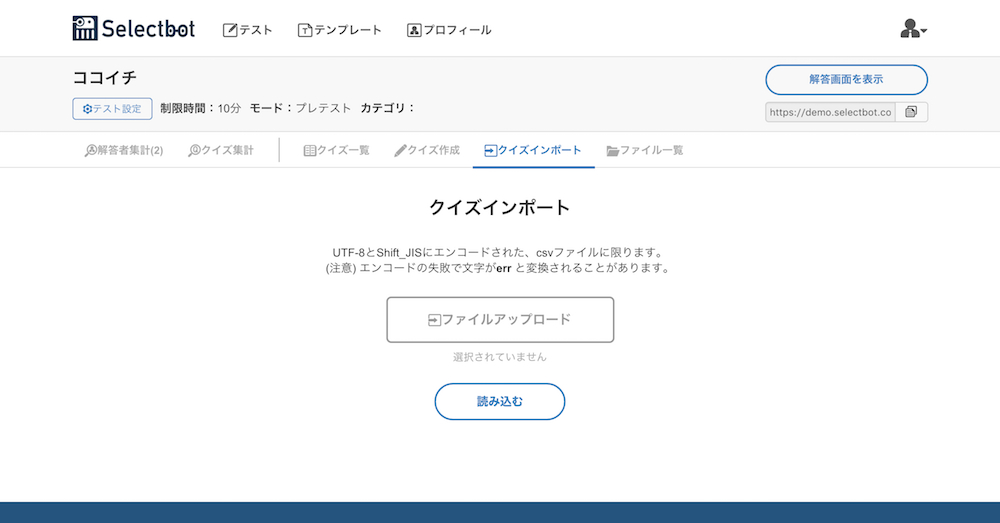The image size is (1000, 523).
Task: Expand the user account dropdown
Action: pos(913,29)
